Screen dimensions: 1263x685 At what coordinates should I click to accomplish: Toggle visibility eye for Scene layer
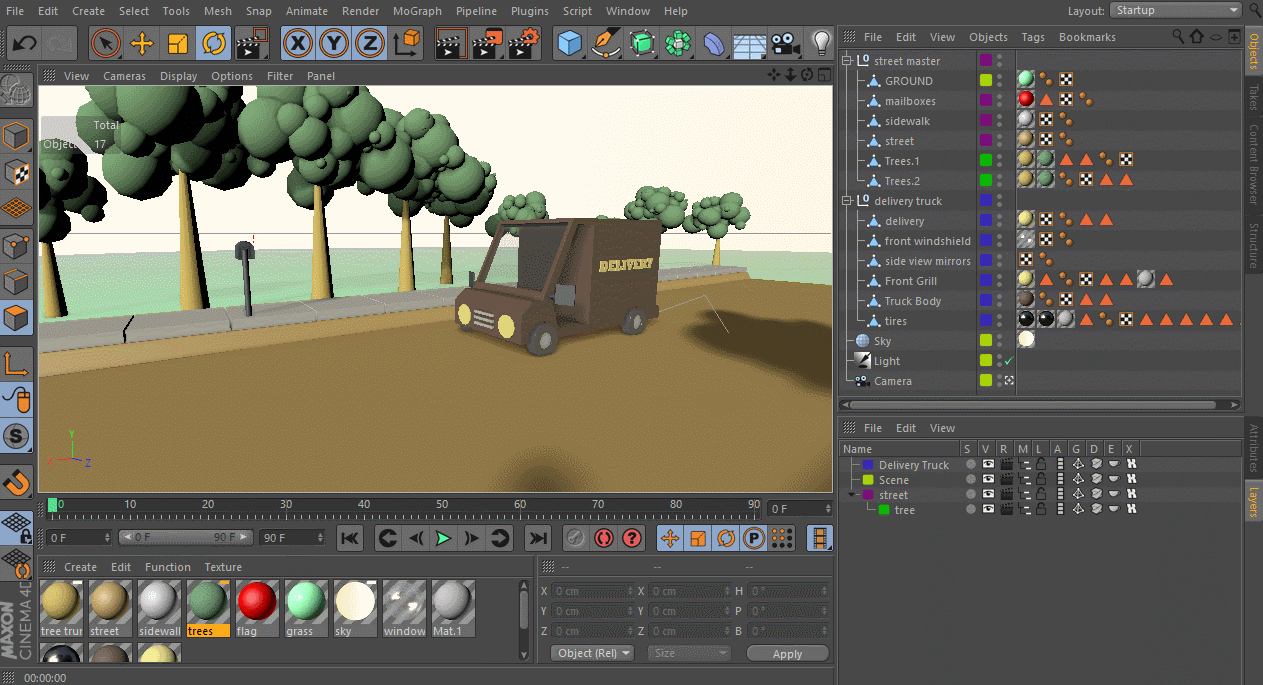click(x=988, y=480)
